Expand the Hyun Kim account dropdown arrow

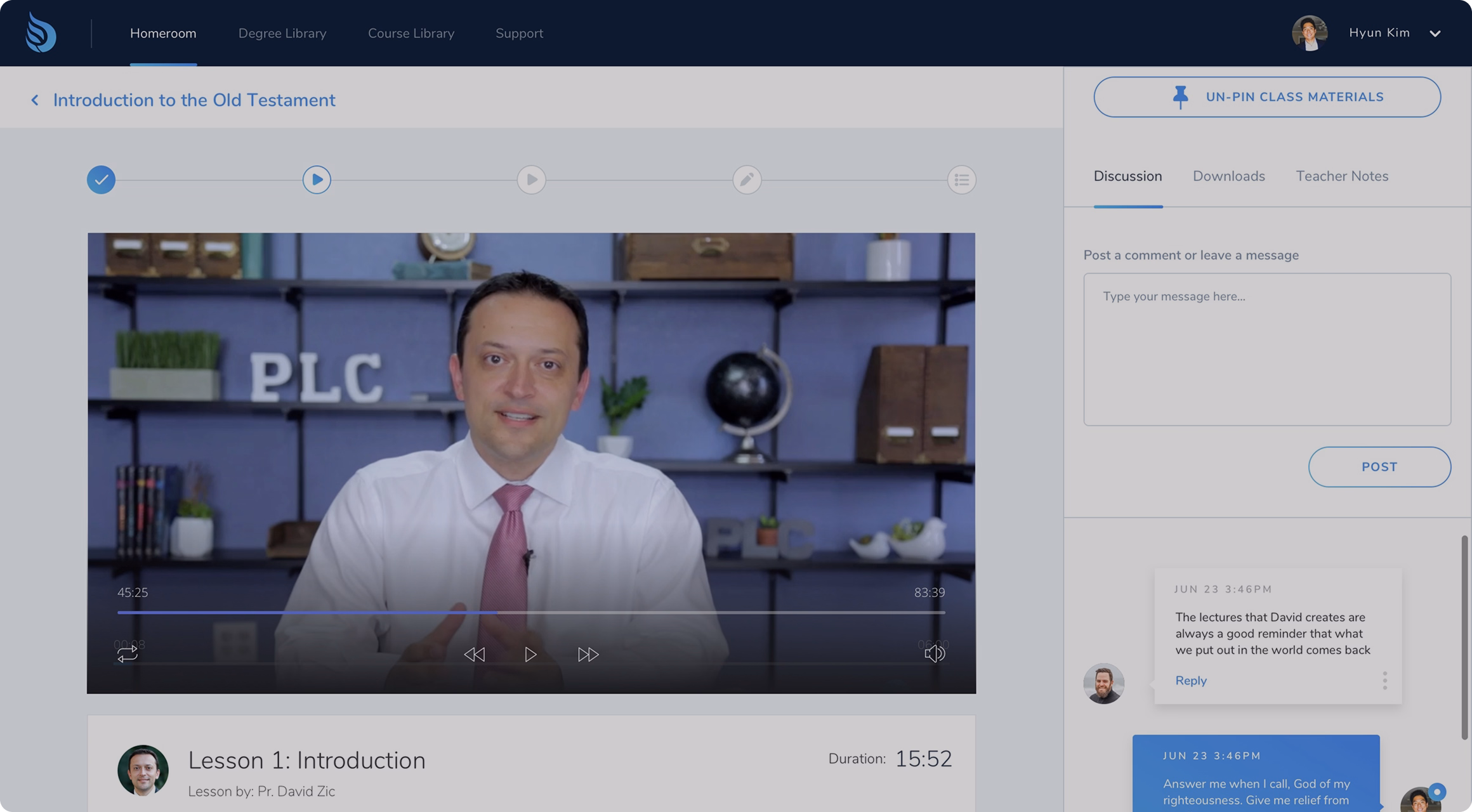1435,34
